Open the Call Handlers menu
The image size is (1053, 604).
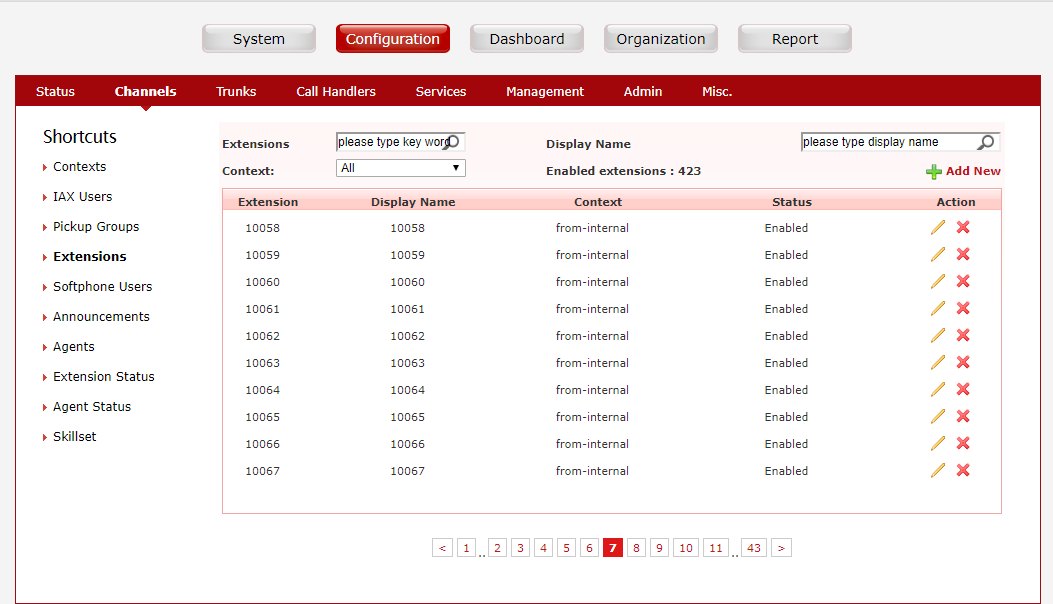tap(336, 91)
